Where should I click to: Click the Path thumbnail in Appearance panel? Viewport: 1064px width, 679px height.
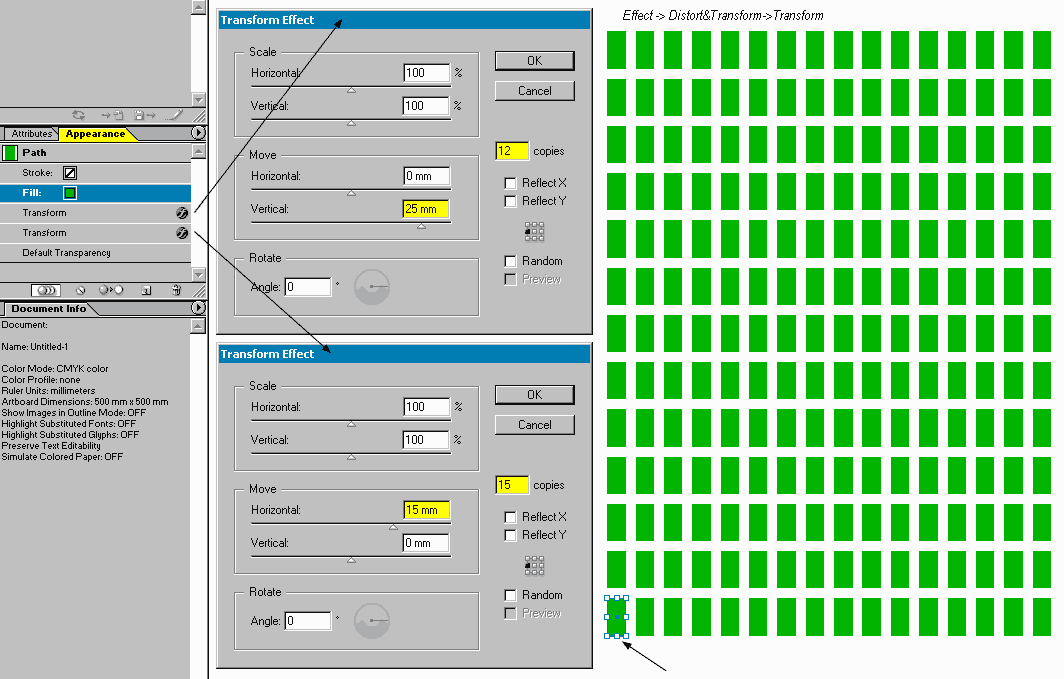(x=10, y=153)
